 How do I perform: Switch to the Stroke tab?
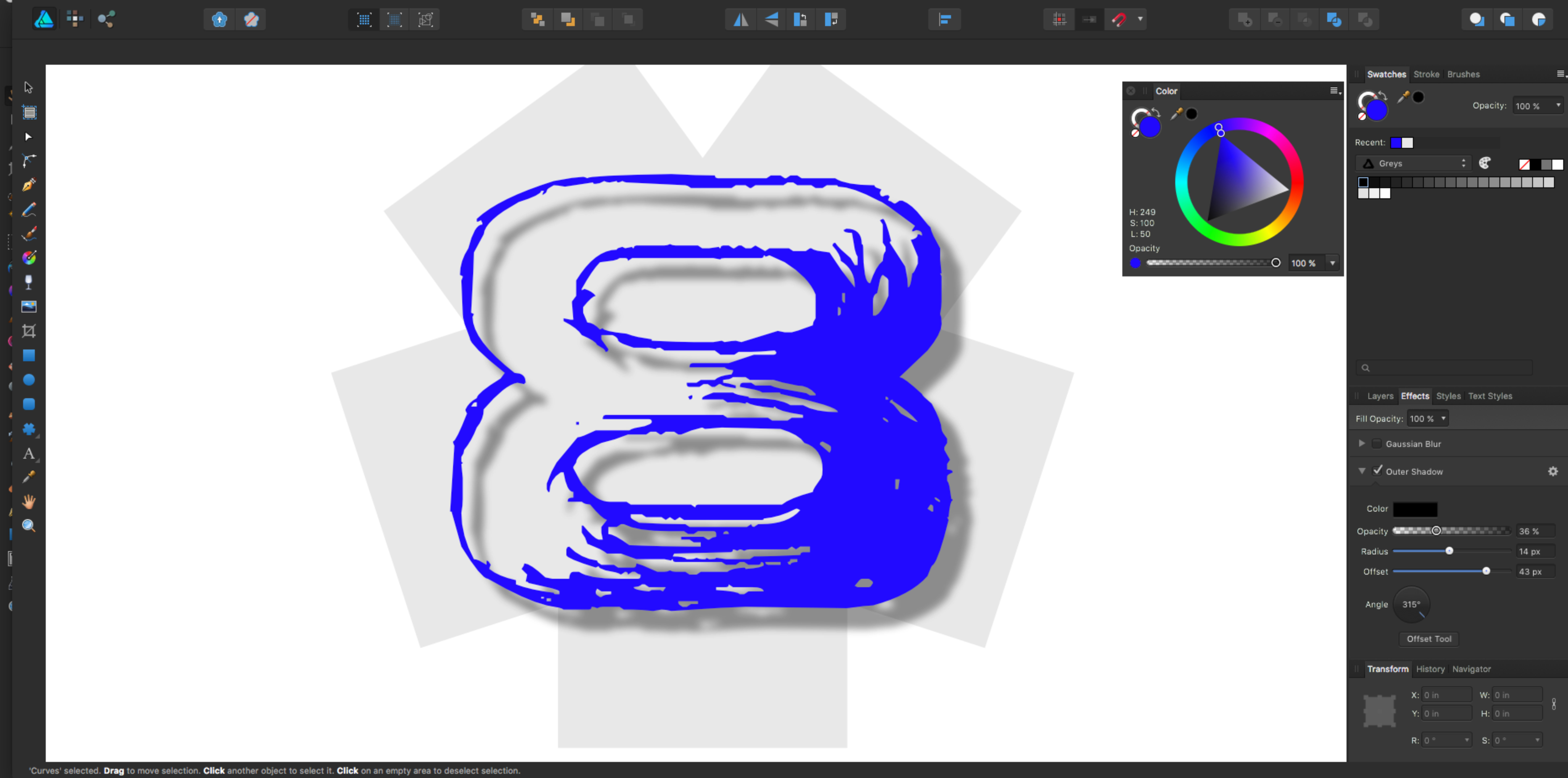1426,74
